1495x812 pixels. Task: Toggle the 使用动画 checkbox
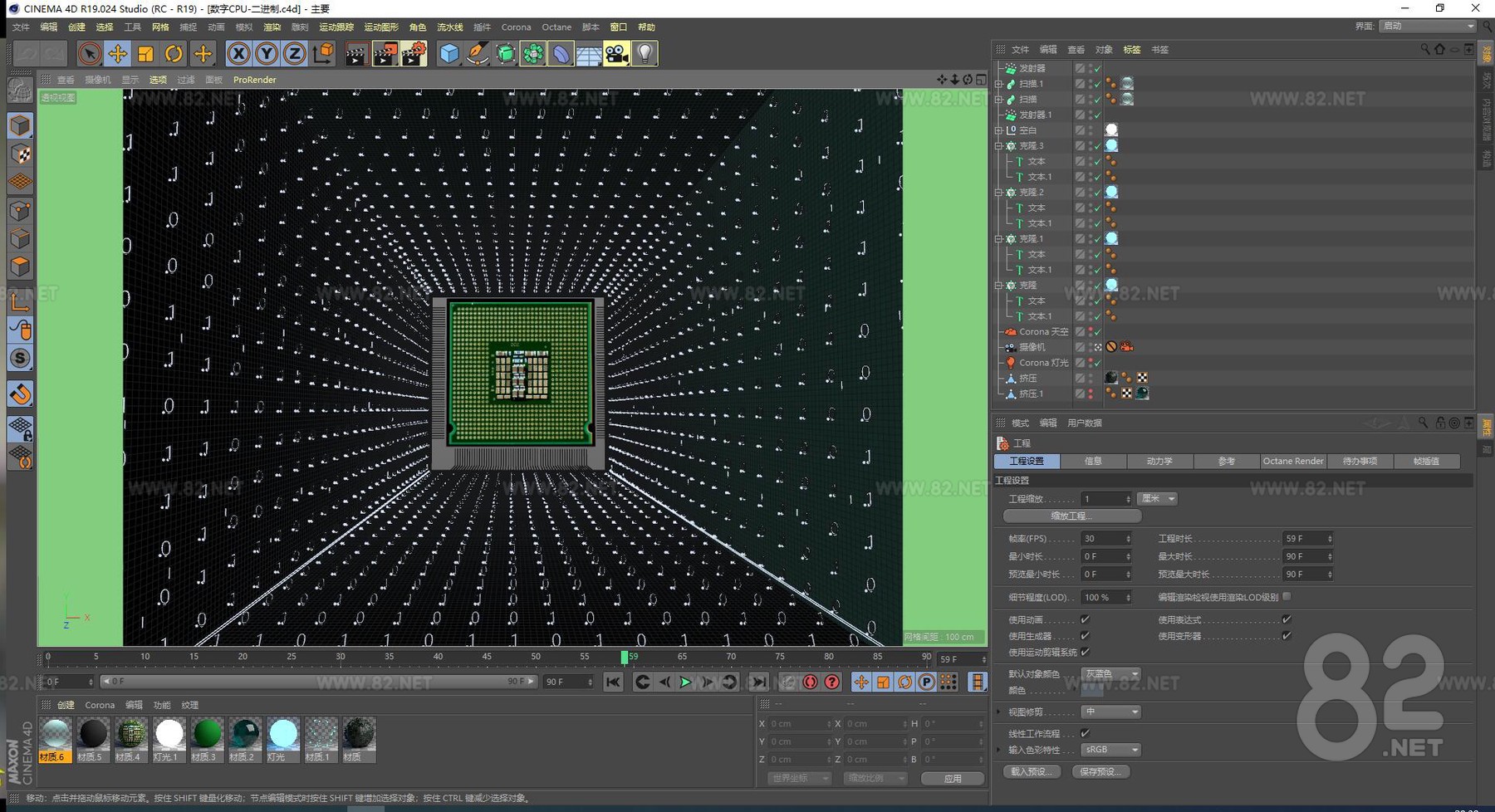point(1085,619)
